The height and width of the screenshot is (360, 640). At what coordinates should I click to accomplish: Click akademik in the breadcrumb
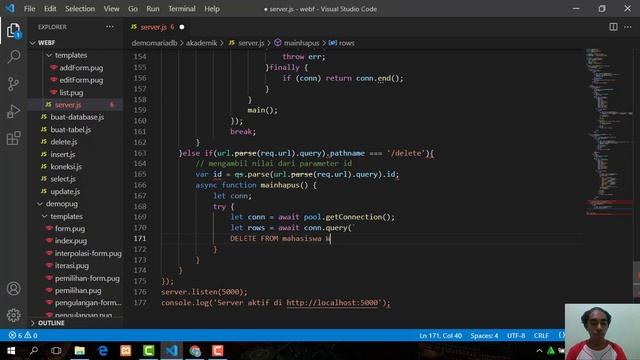click(202, 43)
